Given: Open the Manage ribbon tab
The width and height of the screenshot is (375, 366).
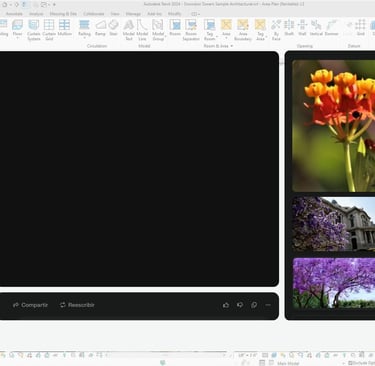Looking at the screenshot, I should 133,14.
